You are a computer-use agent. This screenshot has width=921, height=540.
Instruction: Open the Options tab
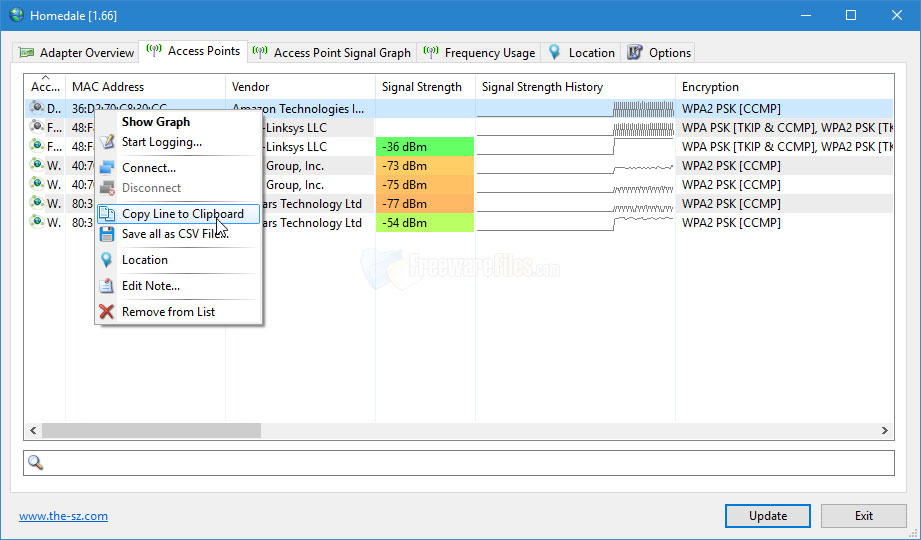point(659,53)
